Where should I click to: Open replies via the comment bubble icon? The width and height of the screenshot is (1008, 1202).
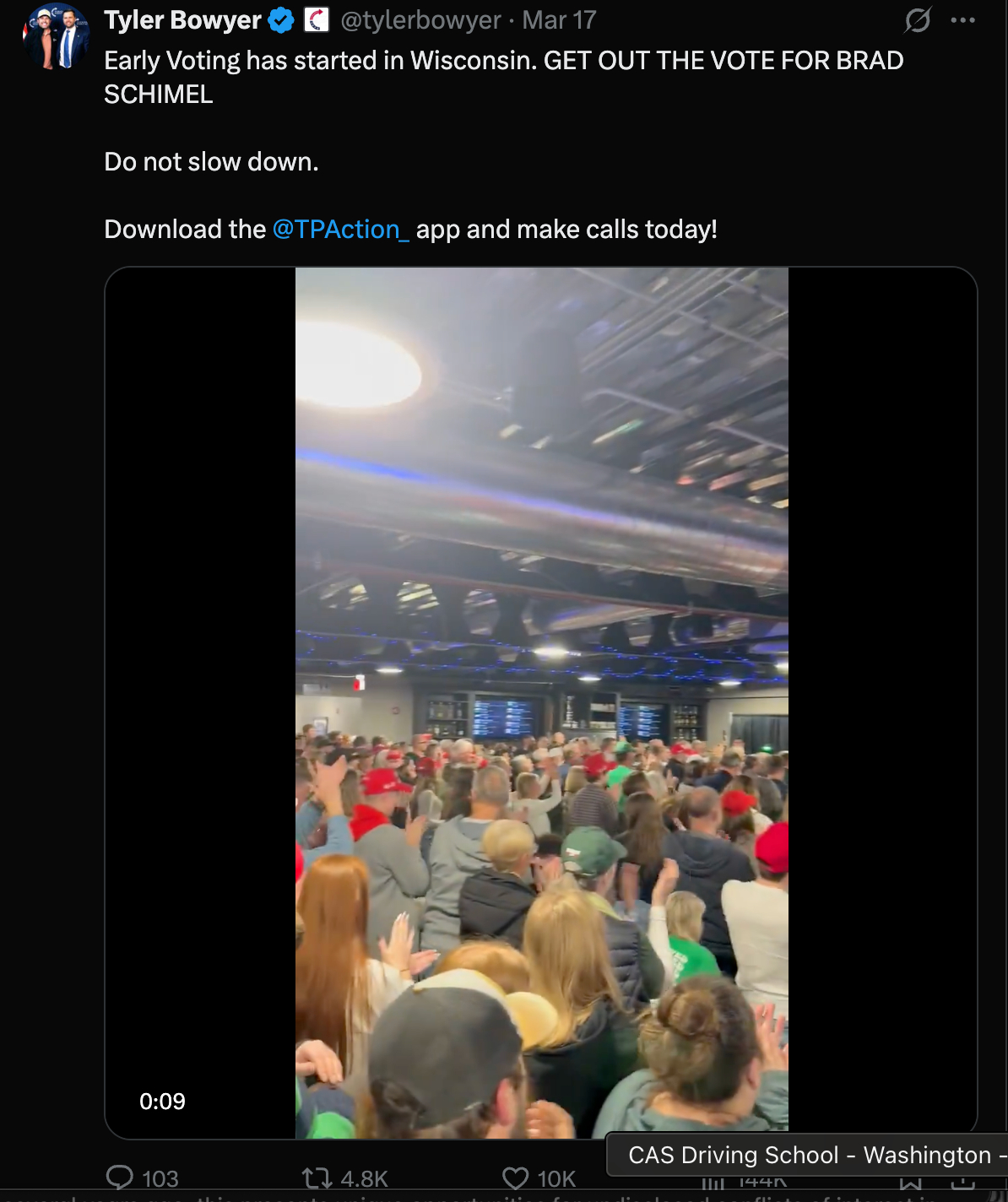(x=120, y=1178)
